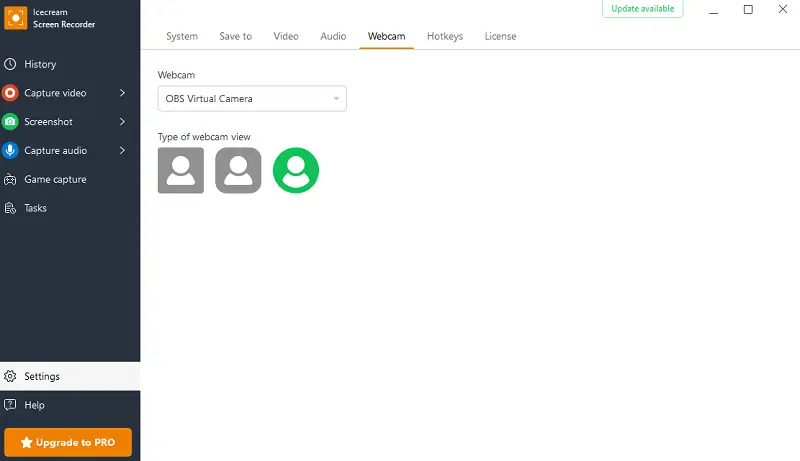Open the Tasks clipboard icon
The image size is (800, 461).
(11, 208)
